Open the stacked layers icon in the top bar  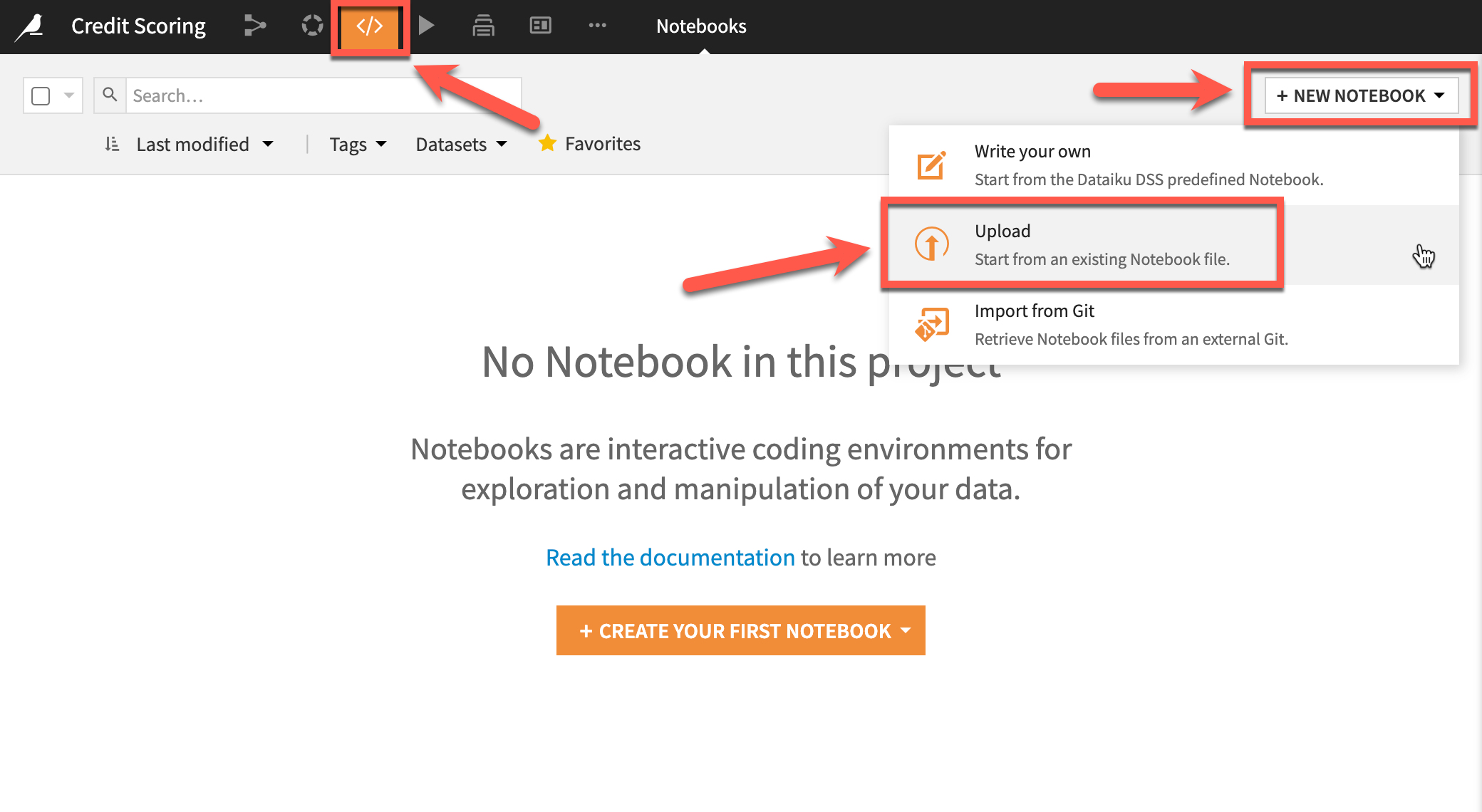(483, 26)
